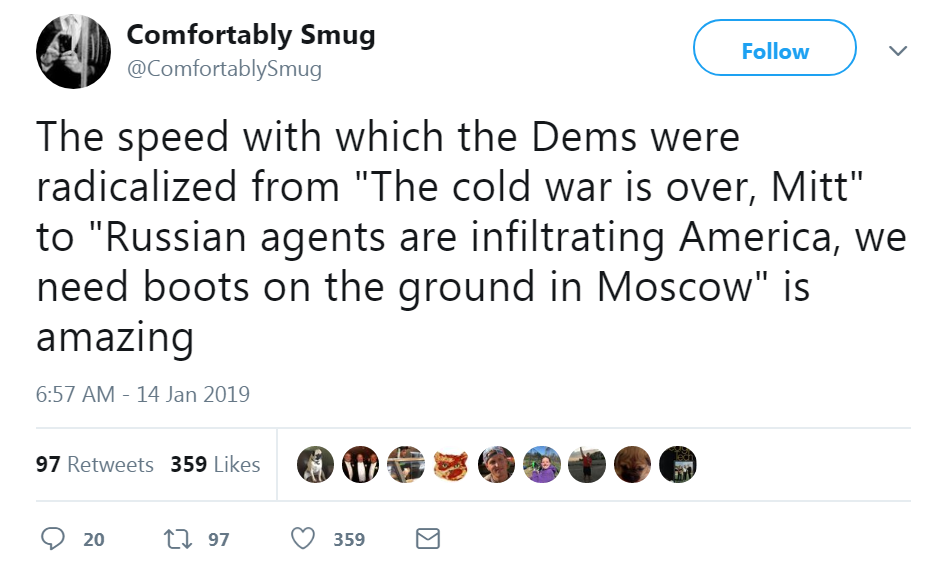Open the purple jacket person avatar
This screenshot has height=575, width=939.
coord(542,464)
